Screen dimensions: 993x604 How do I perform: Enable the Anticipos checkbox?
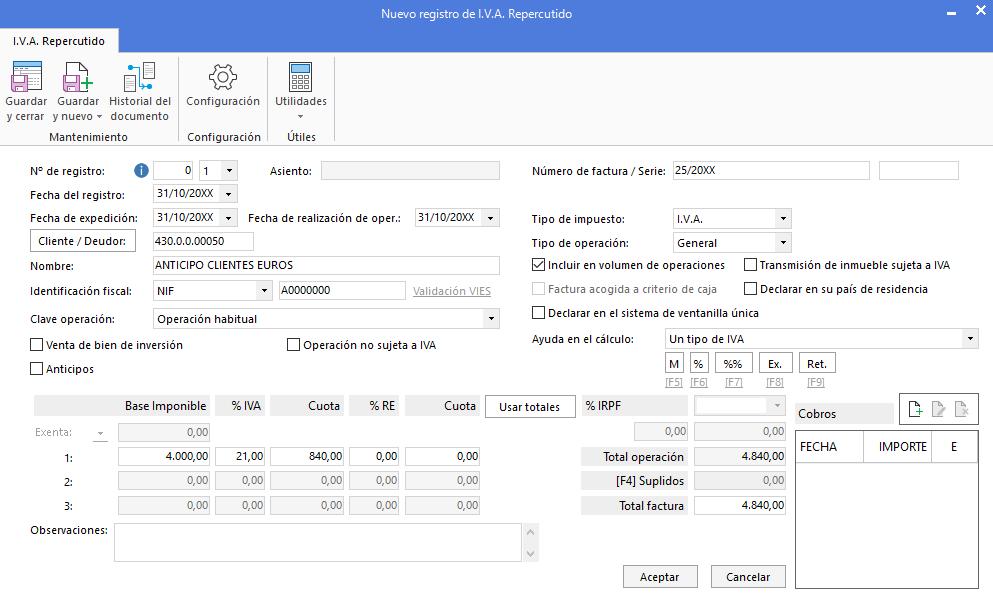click(37, 369)
